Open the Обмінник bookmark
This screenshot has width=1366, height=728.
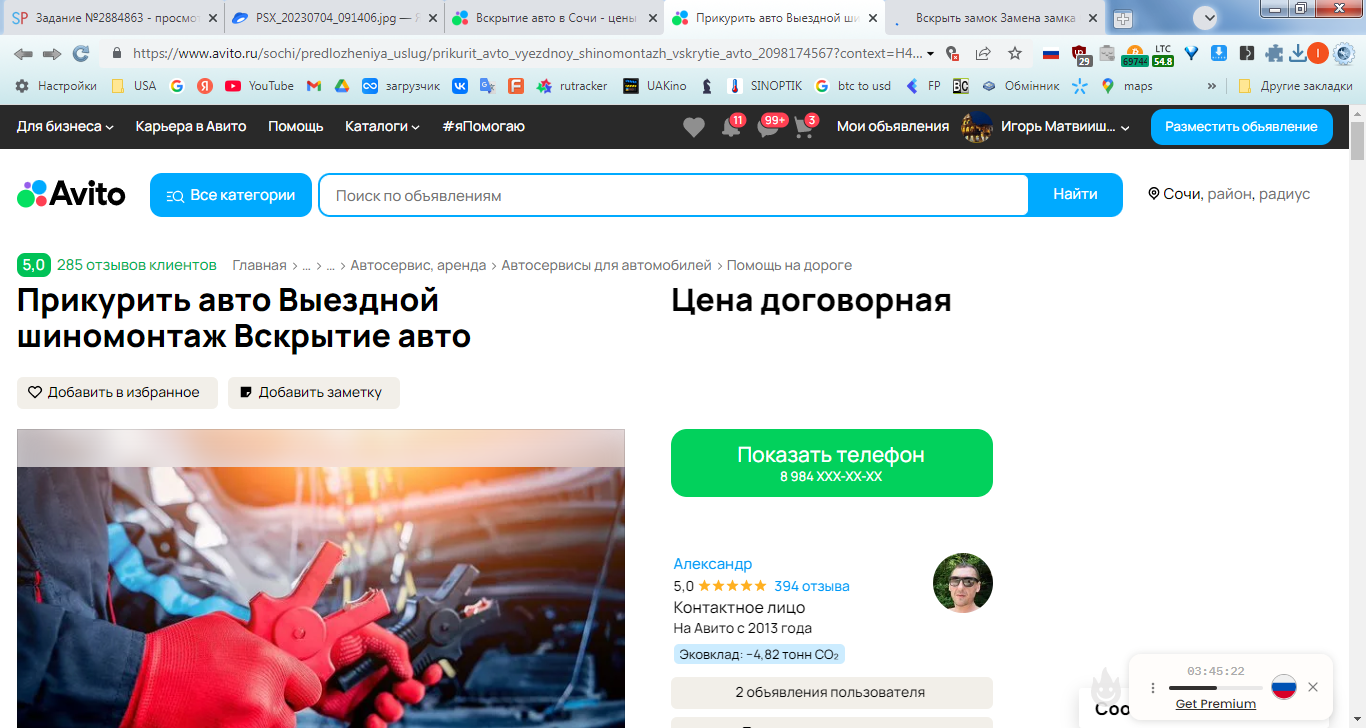click(1020, 86)
